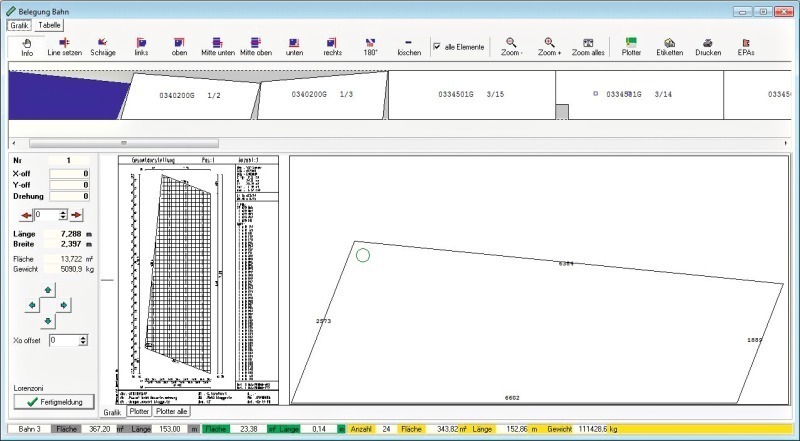
Task: Move element up with green arrow
Action: (48, 290)
